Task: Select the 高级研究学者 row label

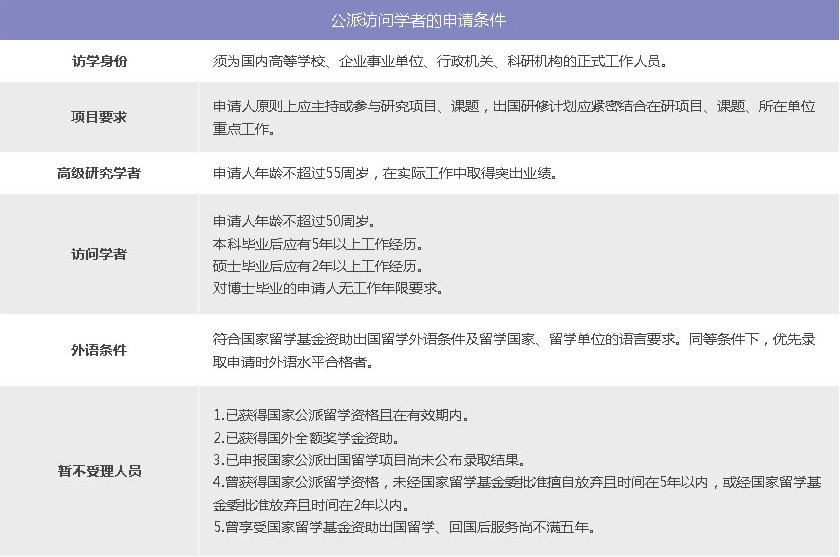Action: [99, 173]
